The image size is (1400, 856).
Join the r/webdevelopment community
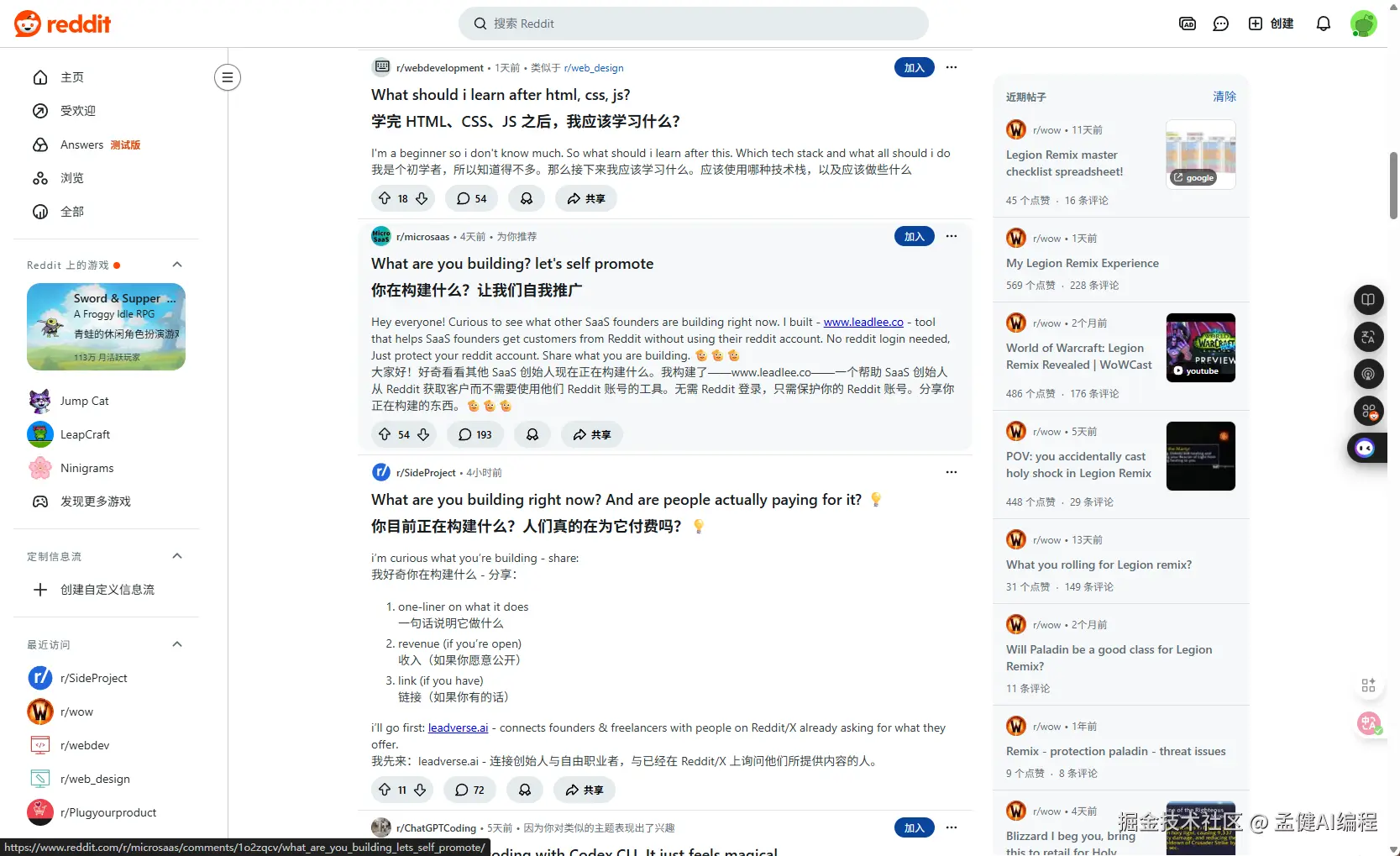pos(915,68)
